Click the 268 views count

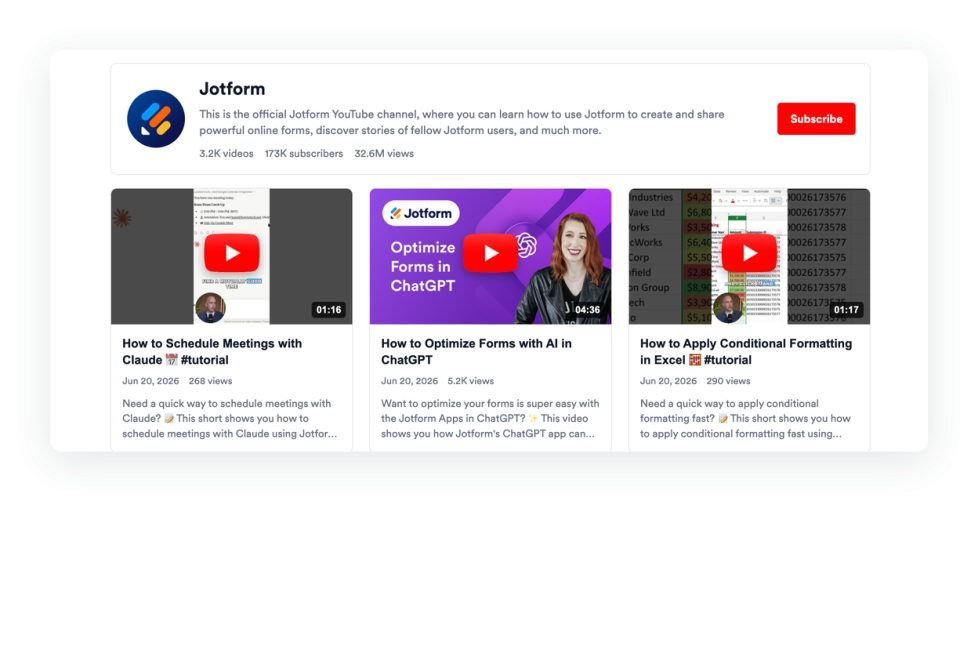210,381
